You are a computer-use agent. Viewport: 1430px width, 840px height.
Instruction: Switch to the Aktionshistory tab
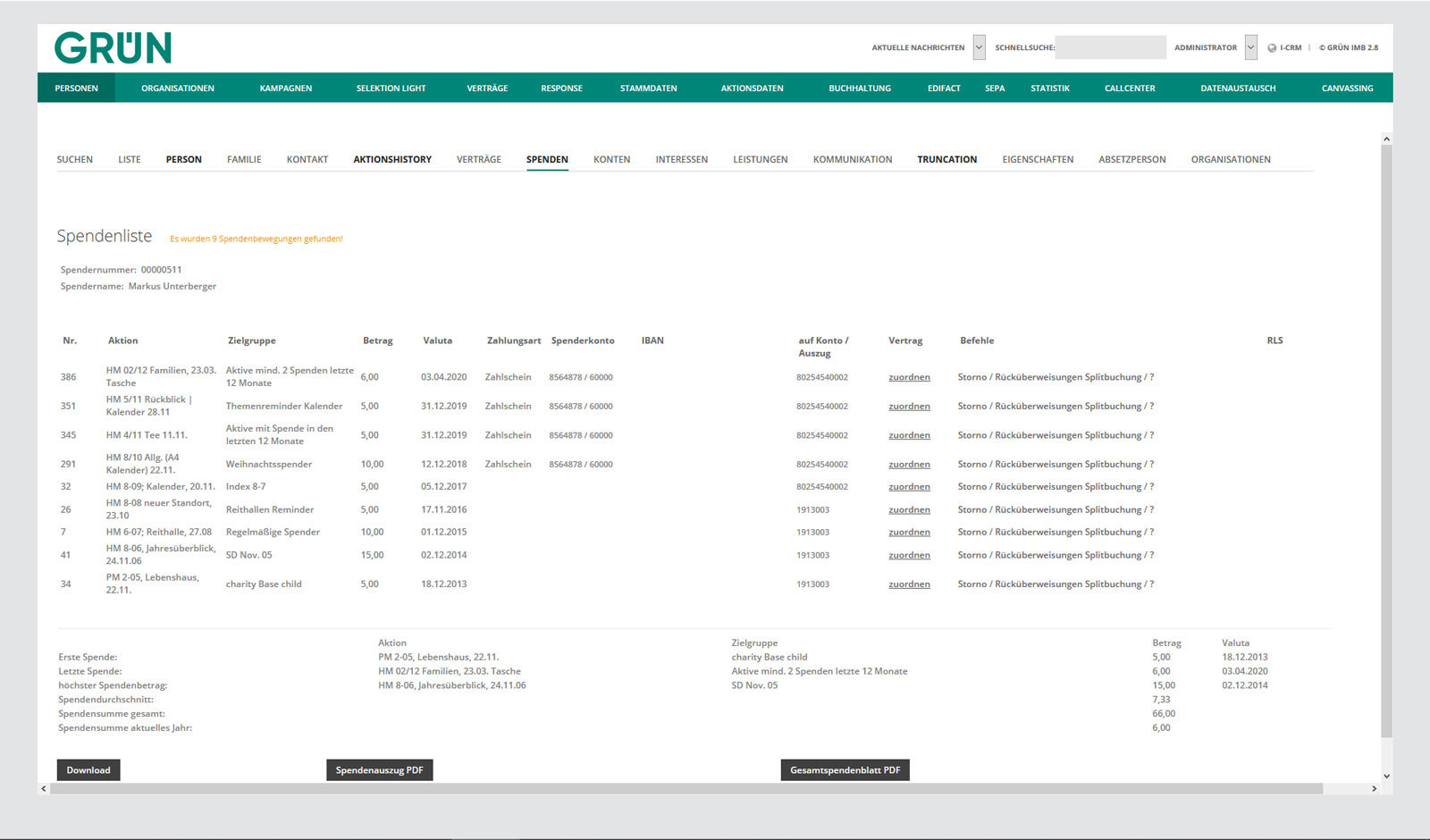pos(392,160)
